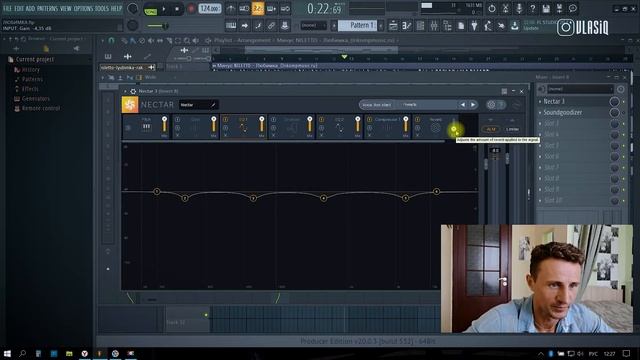
Task: Click the Compressor 1 module Mix slider
Action: pos(406,125)
